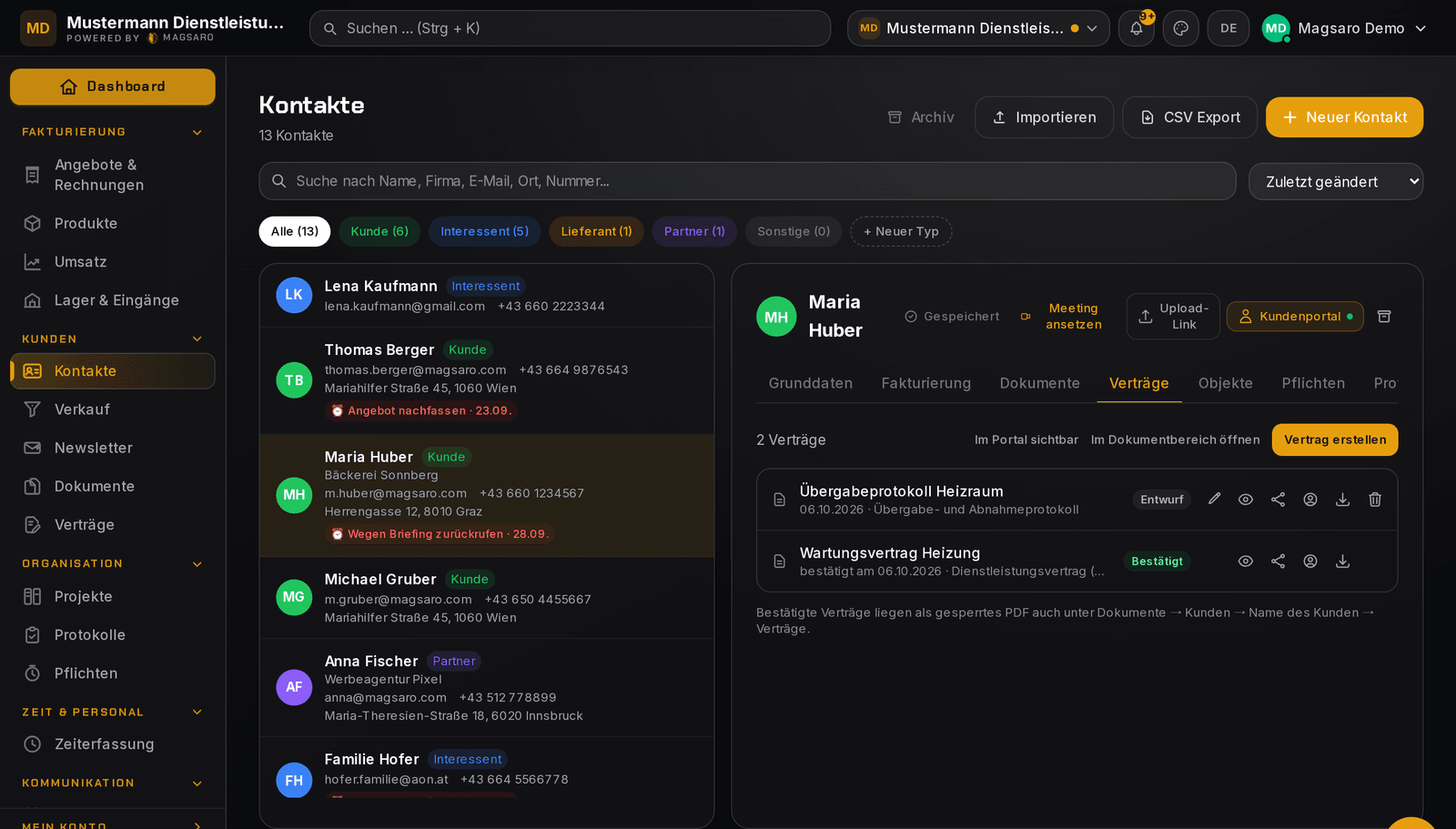Preview Übergabeprotokoll Heizraum using the eye icon
Viewport: 1456px width, 829px height.
[1246, 500]
